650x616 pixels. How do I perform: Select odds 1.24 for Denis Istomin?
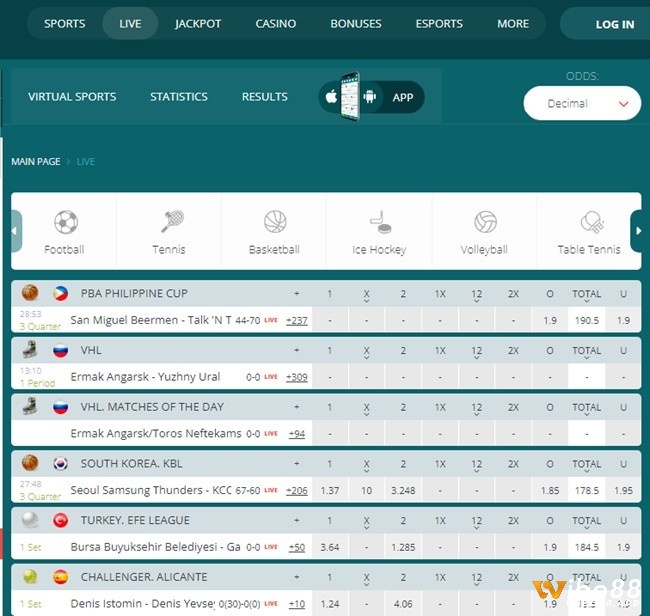330,604
